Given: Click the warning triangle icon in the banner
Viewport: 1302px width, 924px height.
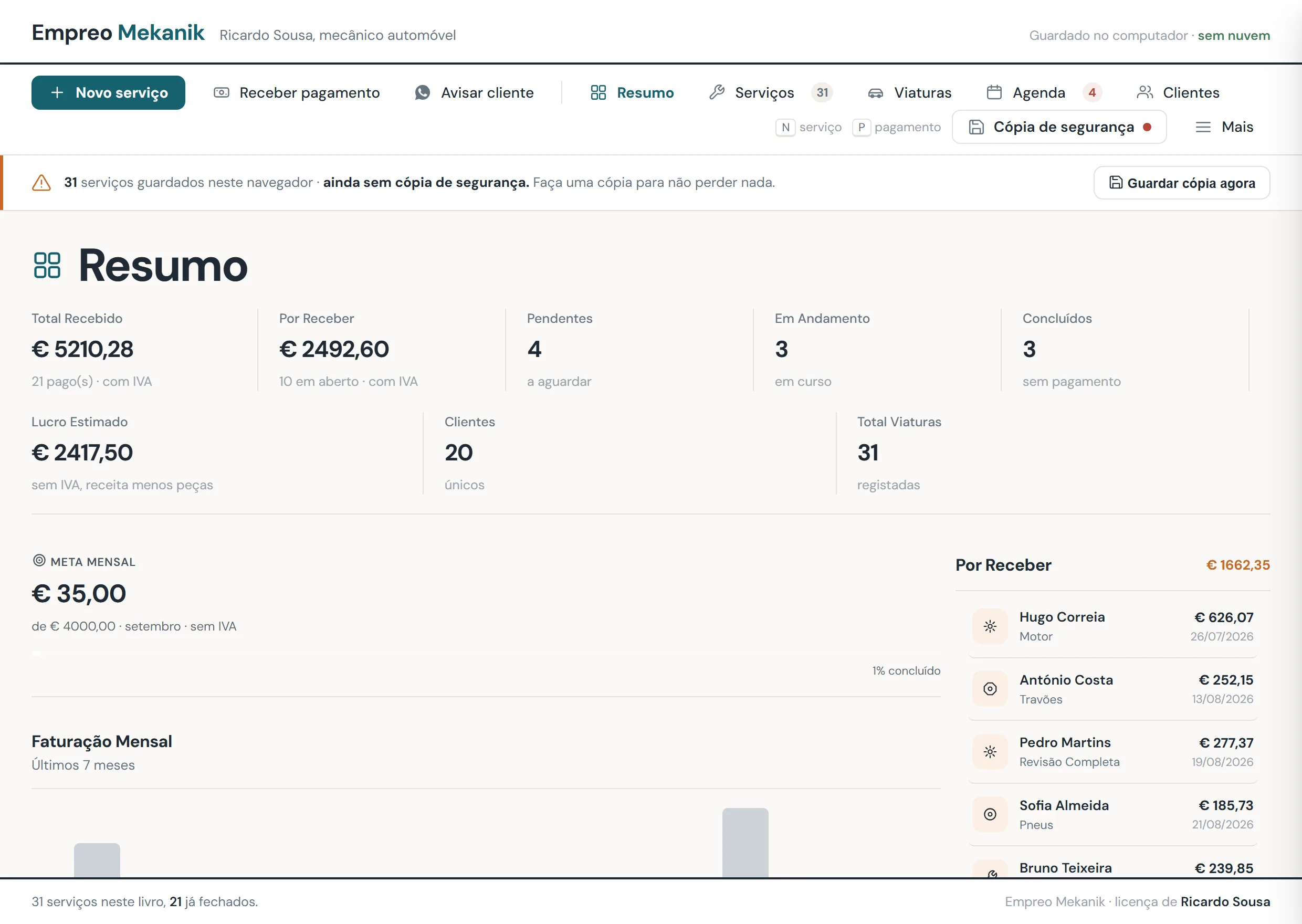Looking at the screenshot, I should coord(41,183).
